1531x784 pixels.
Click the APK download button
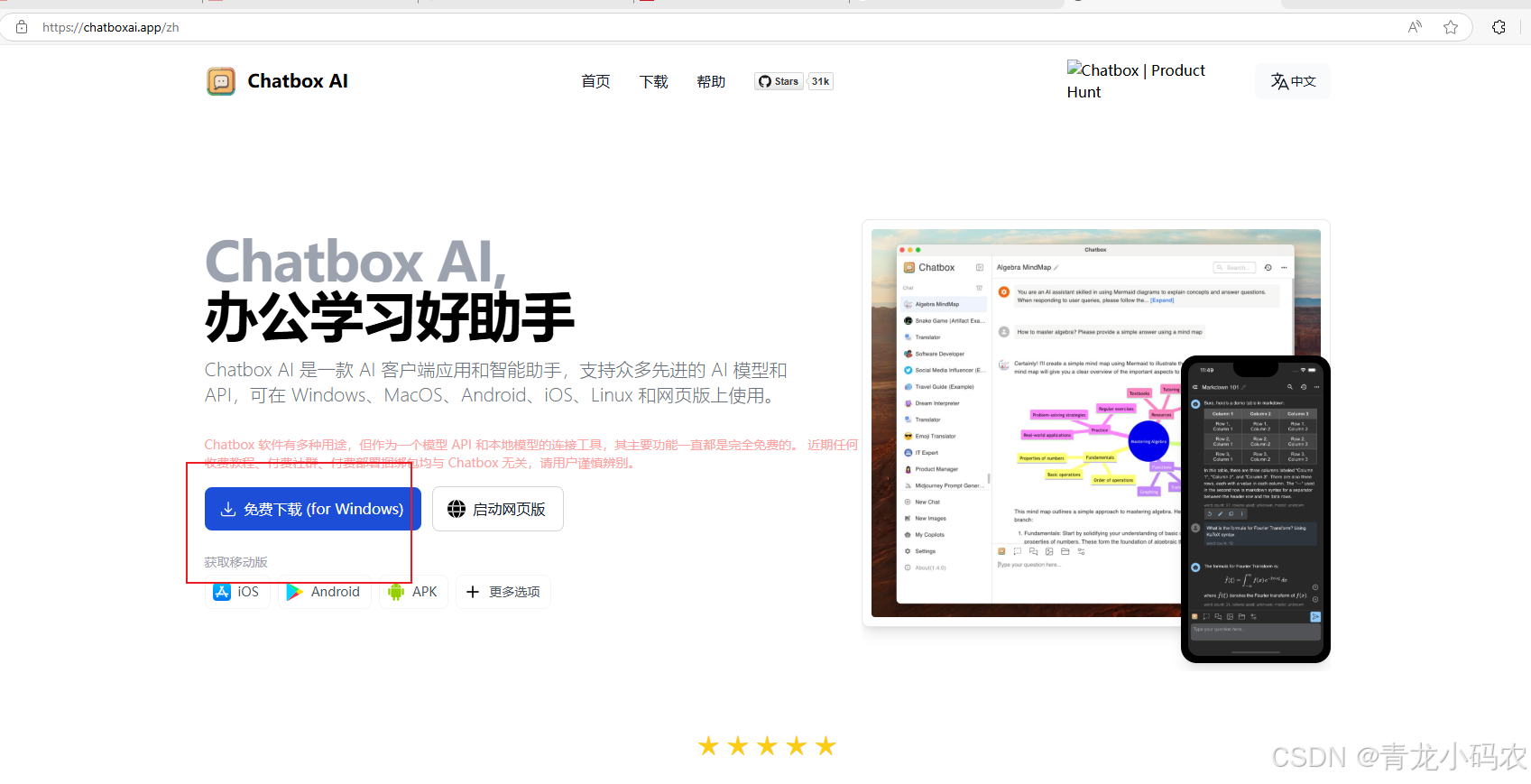(x=413, y=592)
